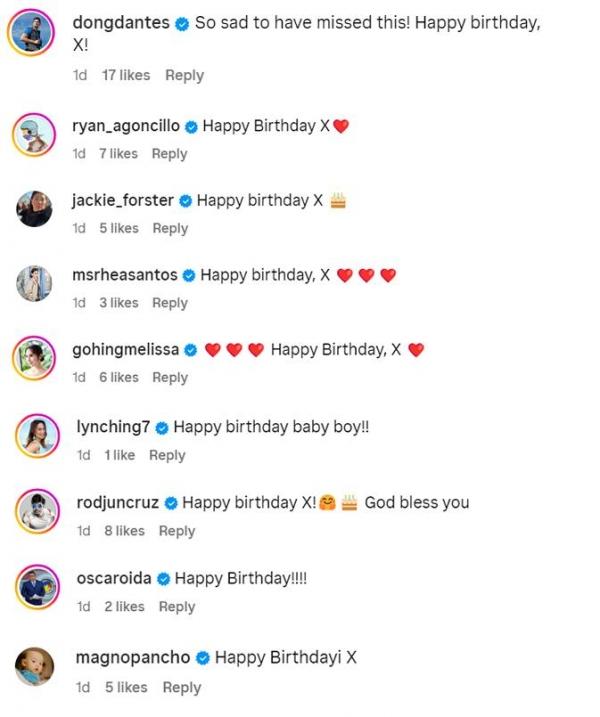Click the dongdantes username link

[122, 23]
